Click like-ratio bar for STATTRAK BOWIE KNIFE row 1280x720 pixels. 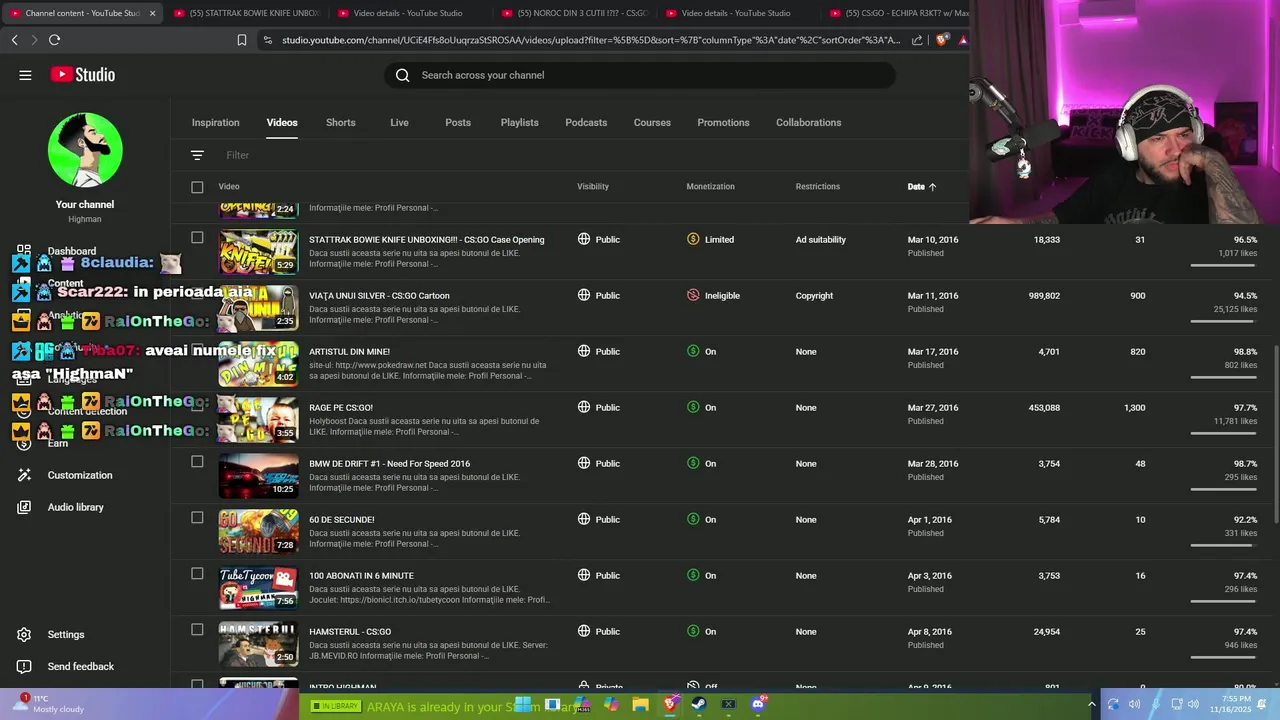pos(1224,266)
